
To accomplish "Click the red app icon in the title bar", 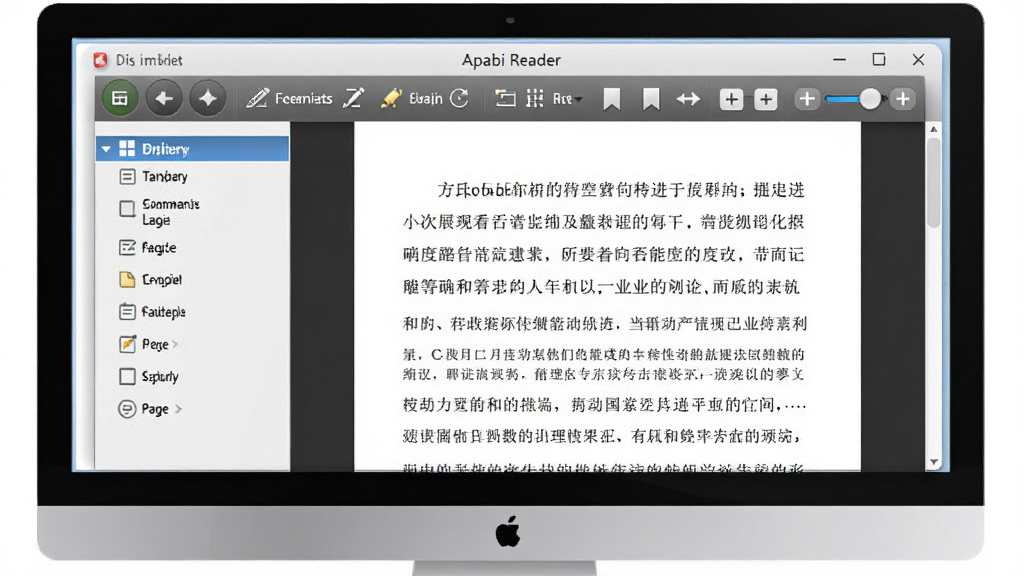I will (x=100, y=60).
